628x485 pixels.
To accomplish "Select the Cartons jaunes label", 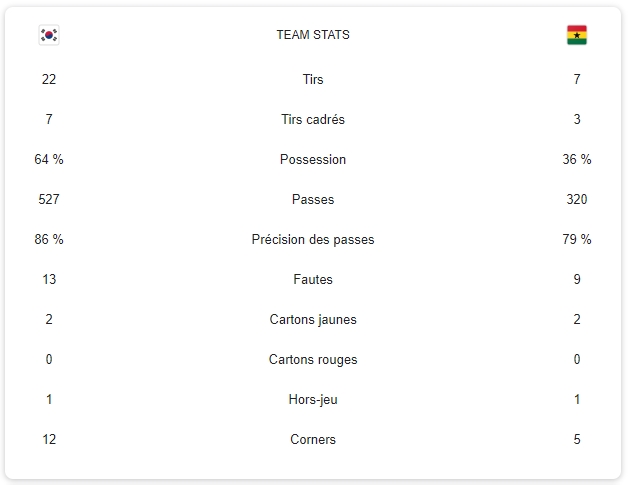I will click(x=313, y=320).
